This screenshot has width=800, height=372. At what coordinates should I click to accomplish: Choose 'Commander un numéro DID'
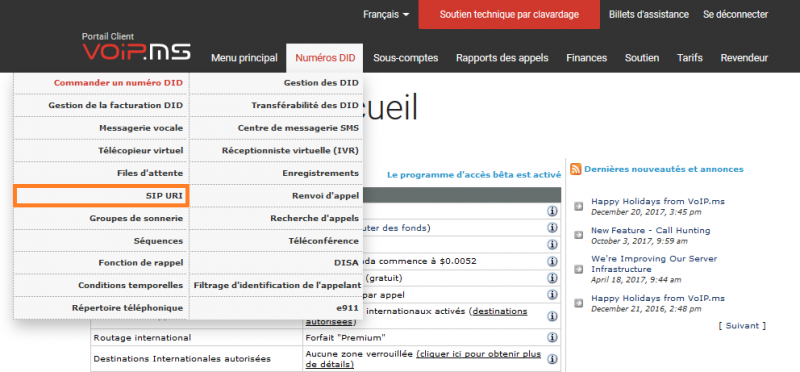click(101, 83)
